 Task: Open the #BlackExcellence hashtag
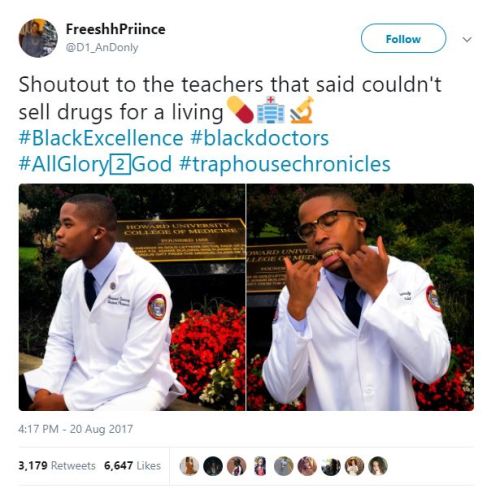101,138
